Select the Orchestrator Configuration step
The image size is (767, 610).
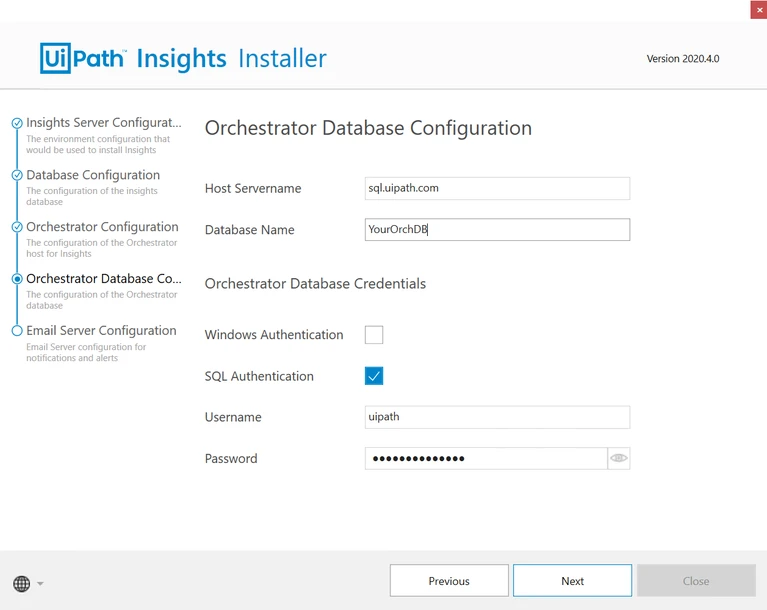(x=102, y=227)
